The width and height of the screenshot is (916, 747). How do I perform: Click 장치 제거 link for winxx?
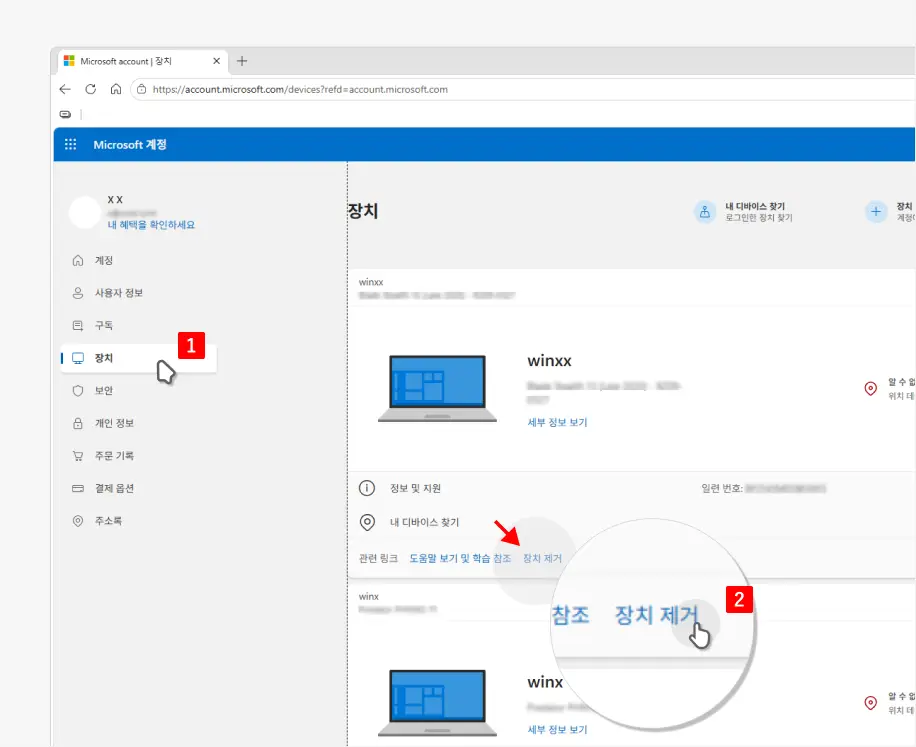542,558
